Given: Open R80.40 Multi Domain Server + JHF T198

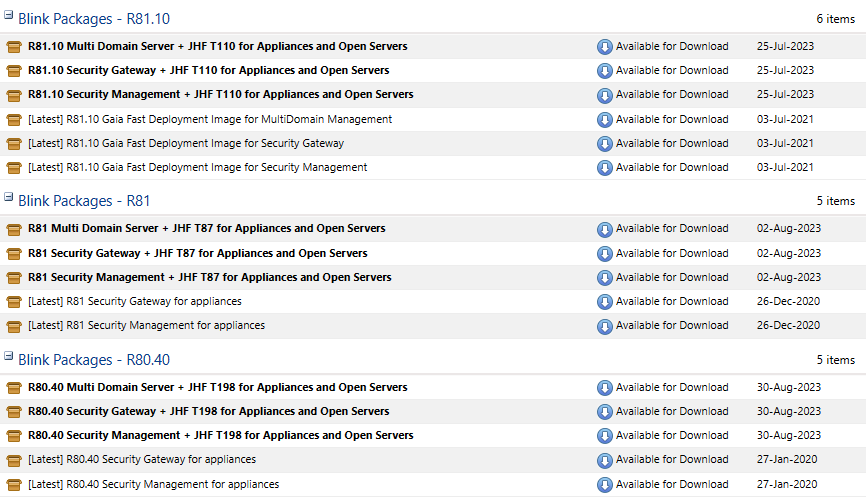Looking at the screenshot, I should coord(217,388).
